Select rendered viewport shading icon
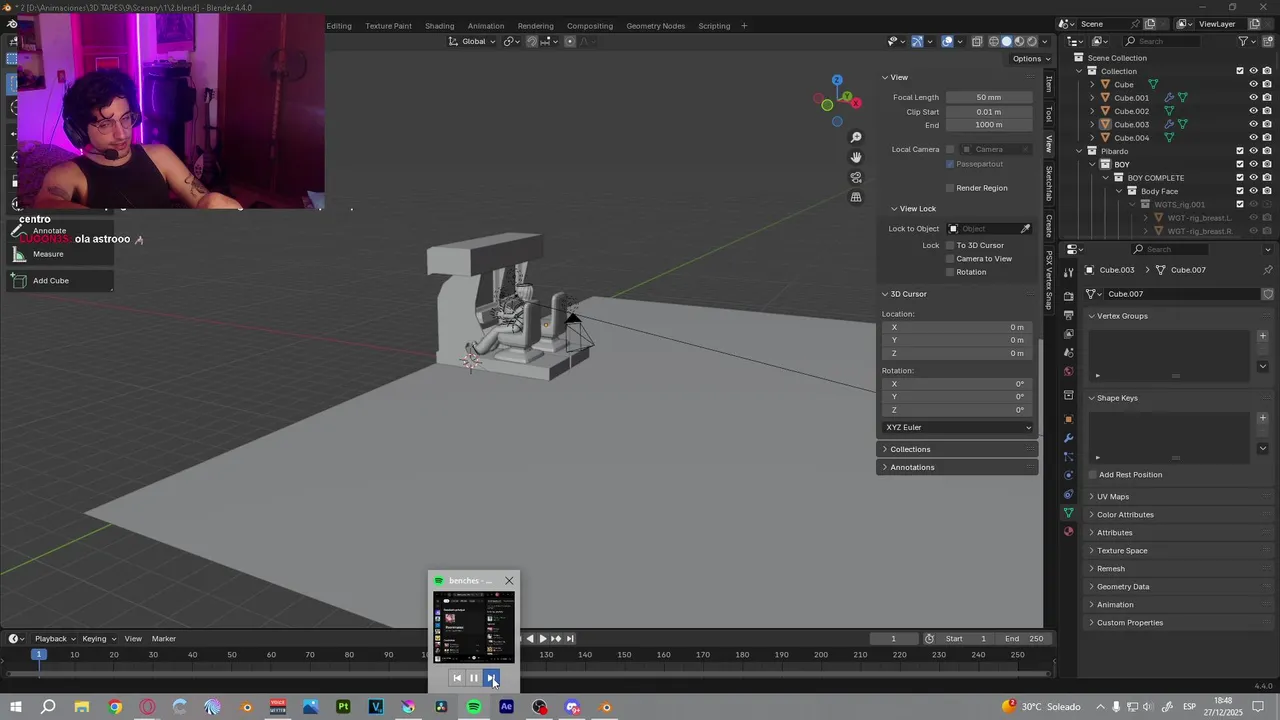This screenshot has width=1280, height=720. (1033, 41)
